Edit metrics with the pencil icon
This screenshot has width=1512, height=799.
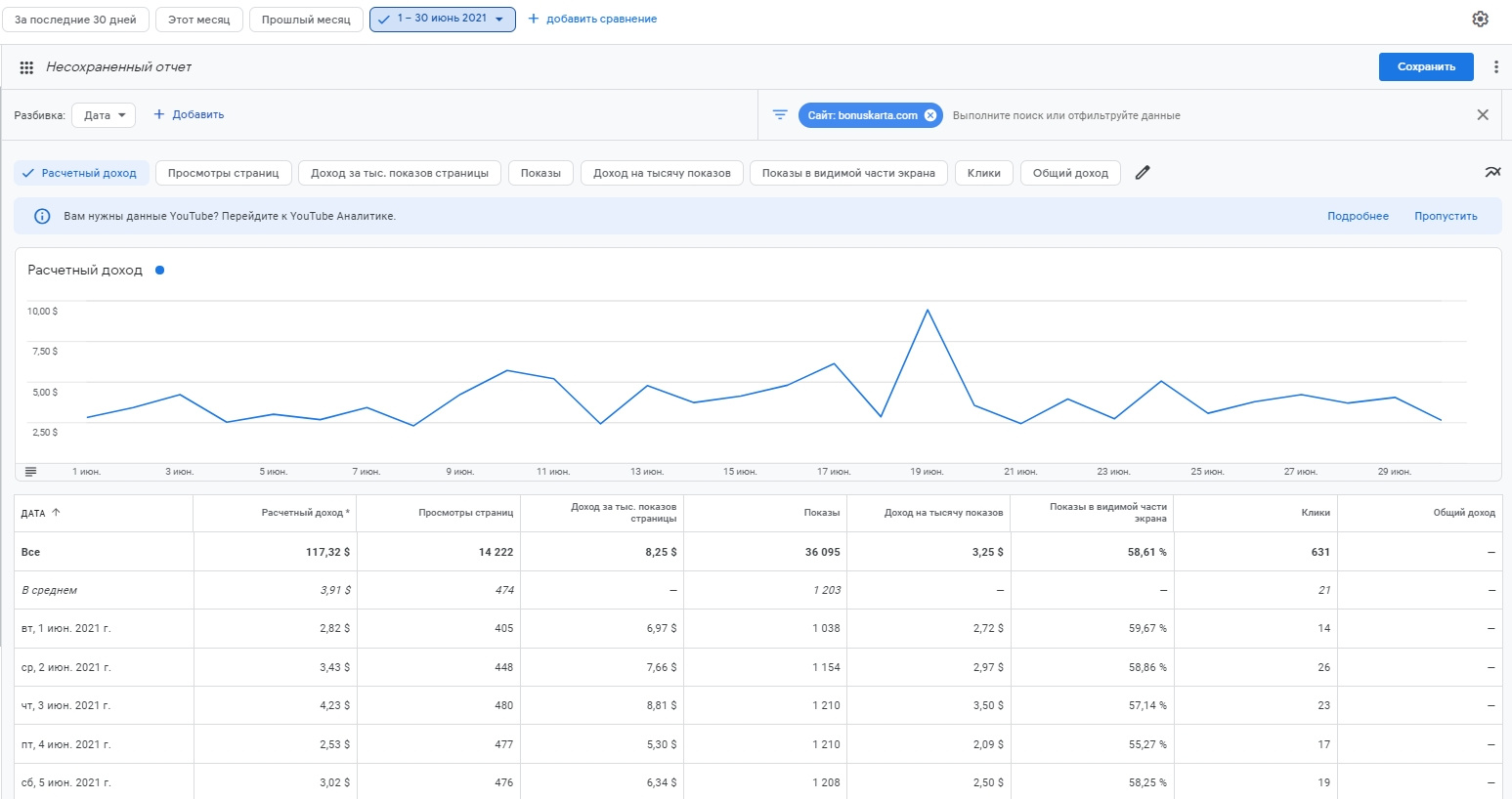1143,173
